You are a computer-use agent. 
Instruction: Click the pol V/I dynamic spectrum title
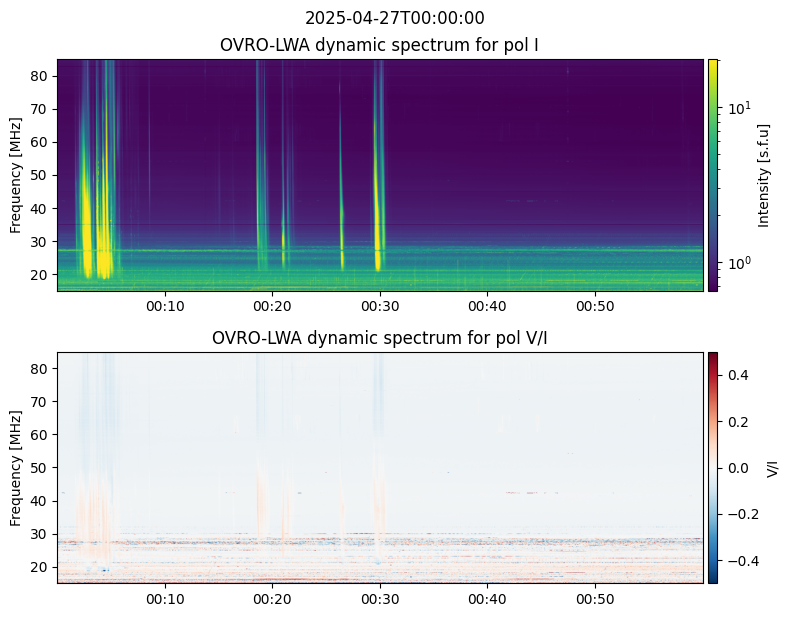pos(379,338)
